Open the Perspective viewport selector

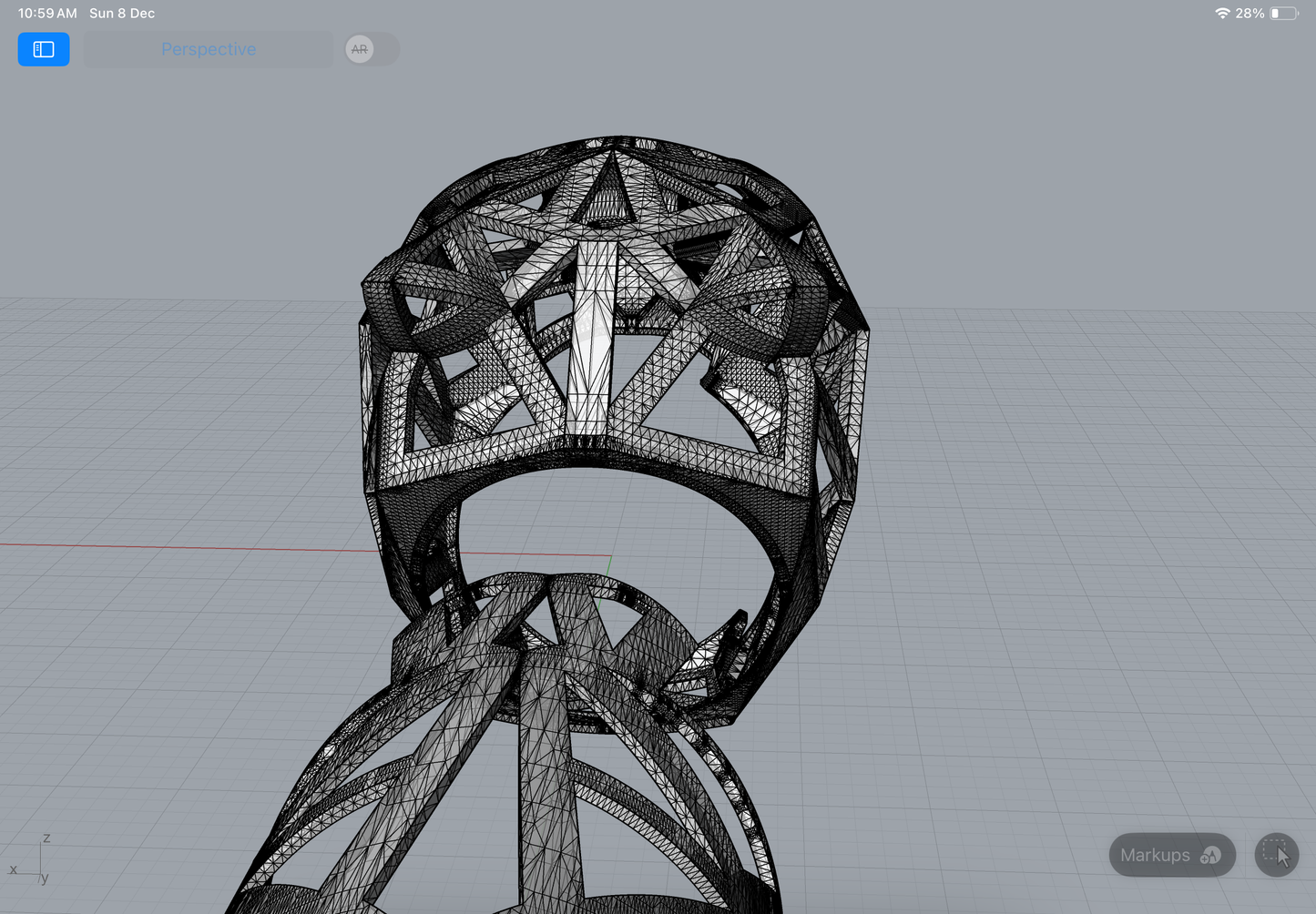209,49
